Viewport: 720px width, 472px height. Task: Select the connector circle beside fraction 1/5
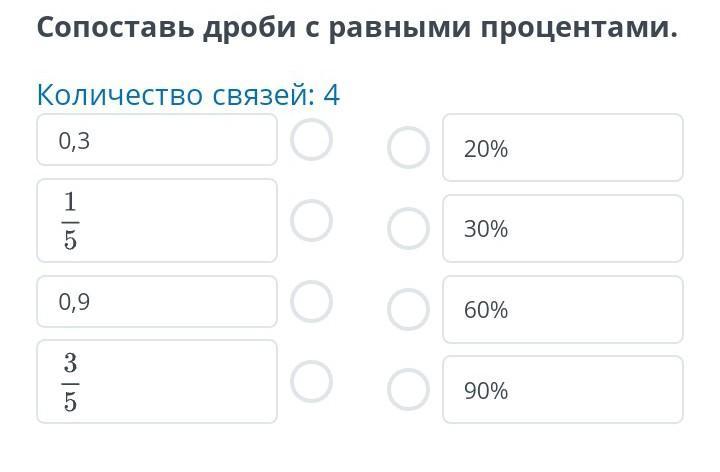pos(311,220)
